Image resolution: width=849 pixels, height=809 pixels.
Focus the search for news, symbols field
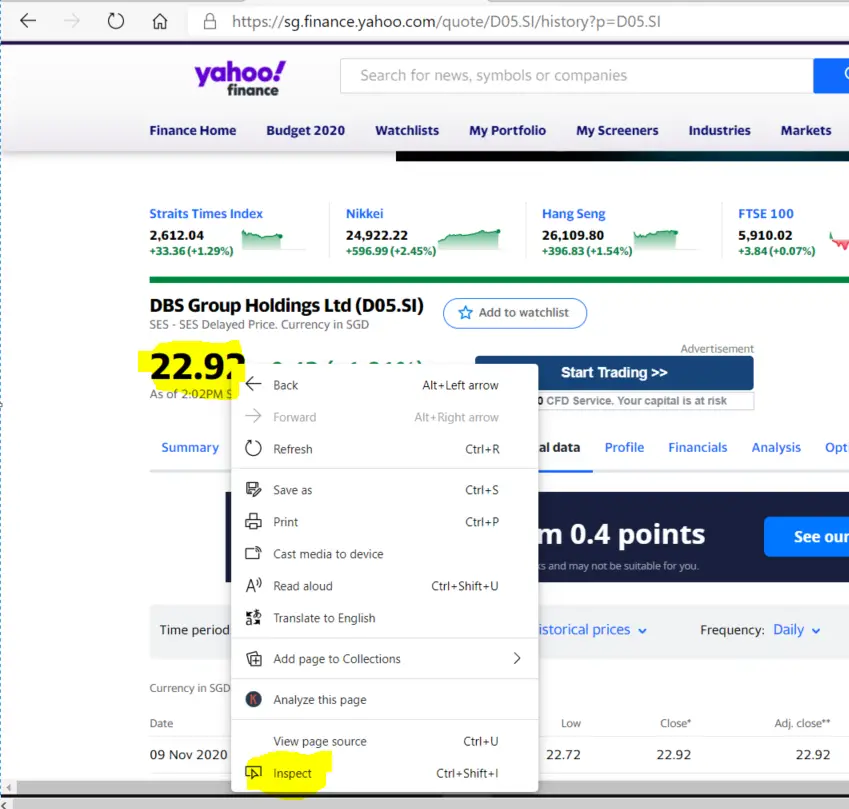(x=577, y=76)
